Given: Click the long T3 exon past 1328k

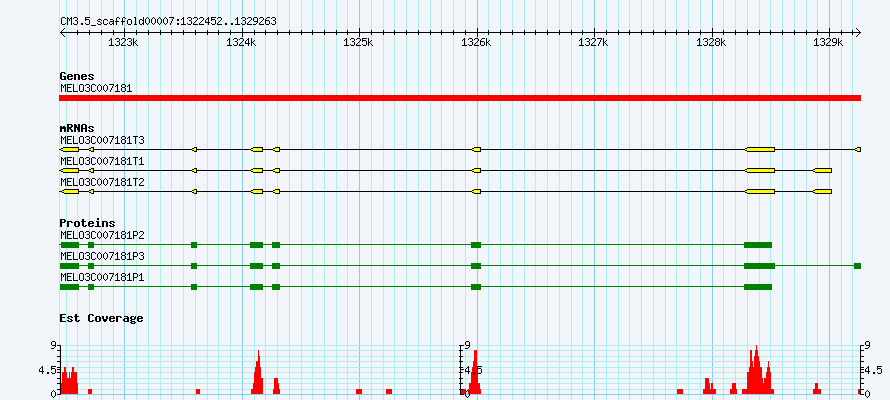Looking at the screenshot, I should pyautogui.click(x=760, y=149).
